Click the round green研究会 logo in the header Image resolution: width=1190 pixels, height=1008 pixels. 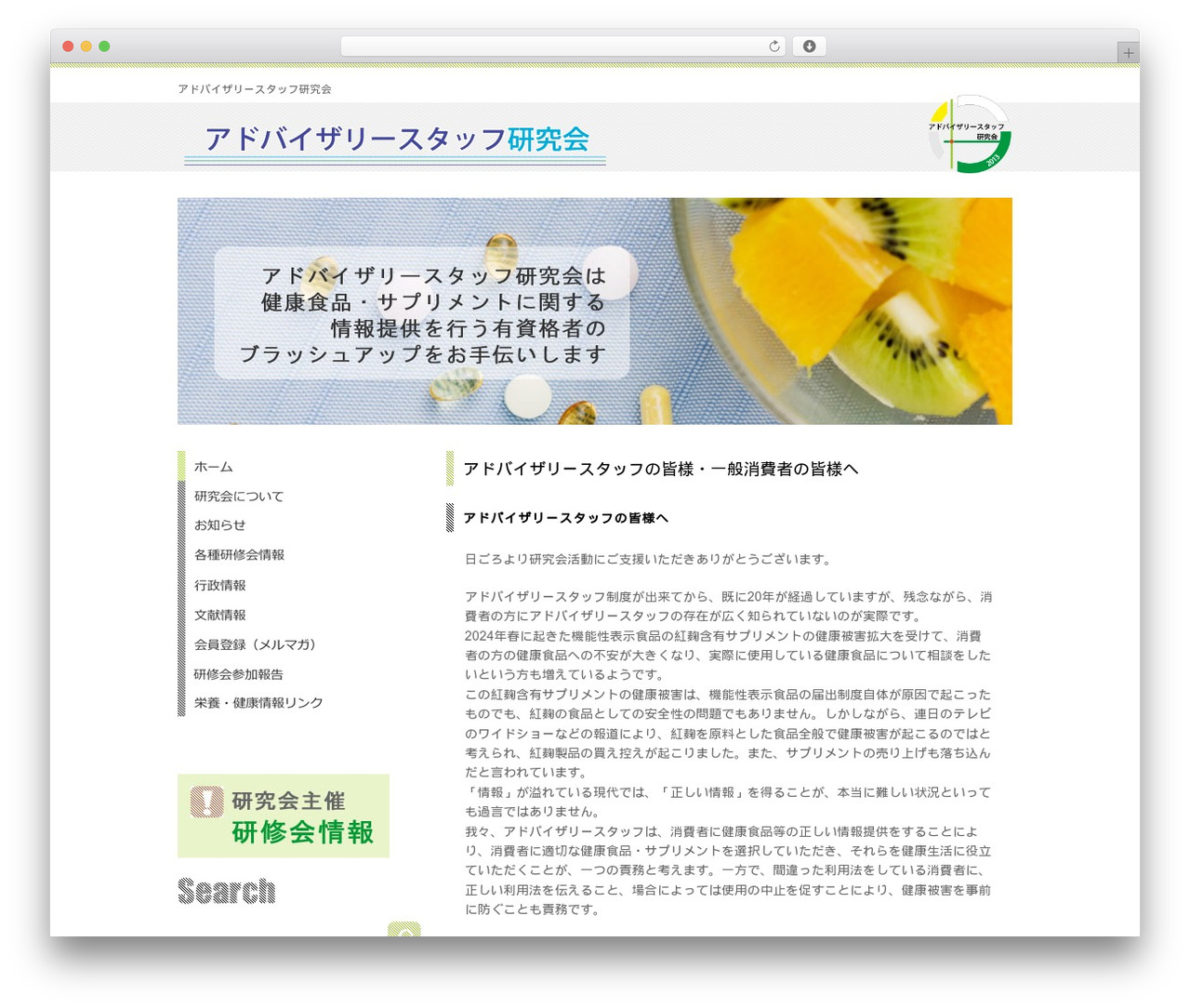click(969, 134)
